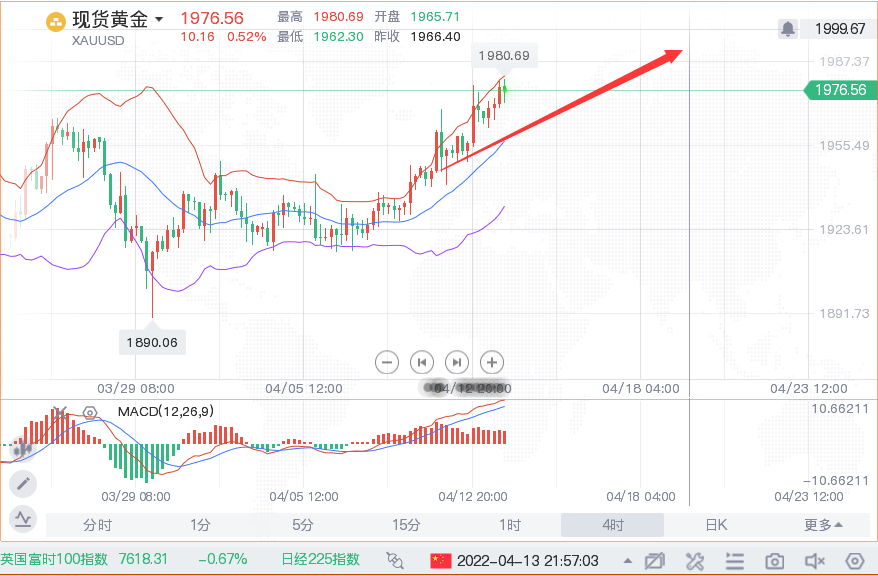Open MACD indicator settings hexagon icon
This screenshot has width=878, height=576.
[x=90, y=413]
